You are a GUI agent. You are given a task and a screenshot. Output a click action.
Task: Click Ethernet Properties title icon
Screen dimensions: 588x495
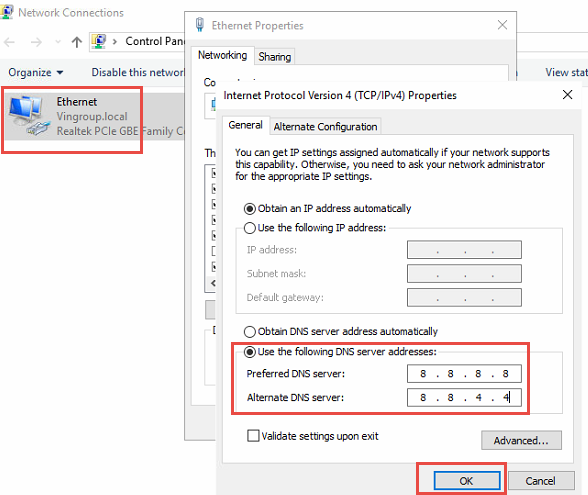coord(200,25)
